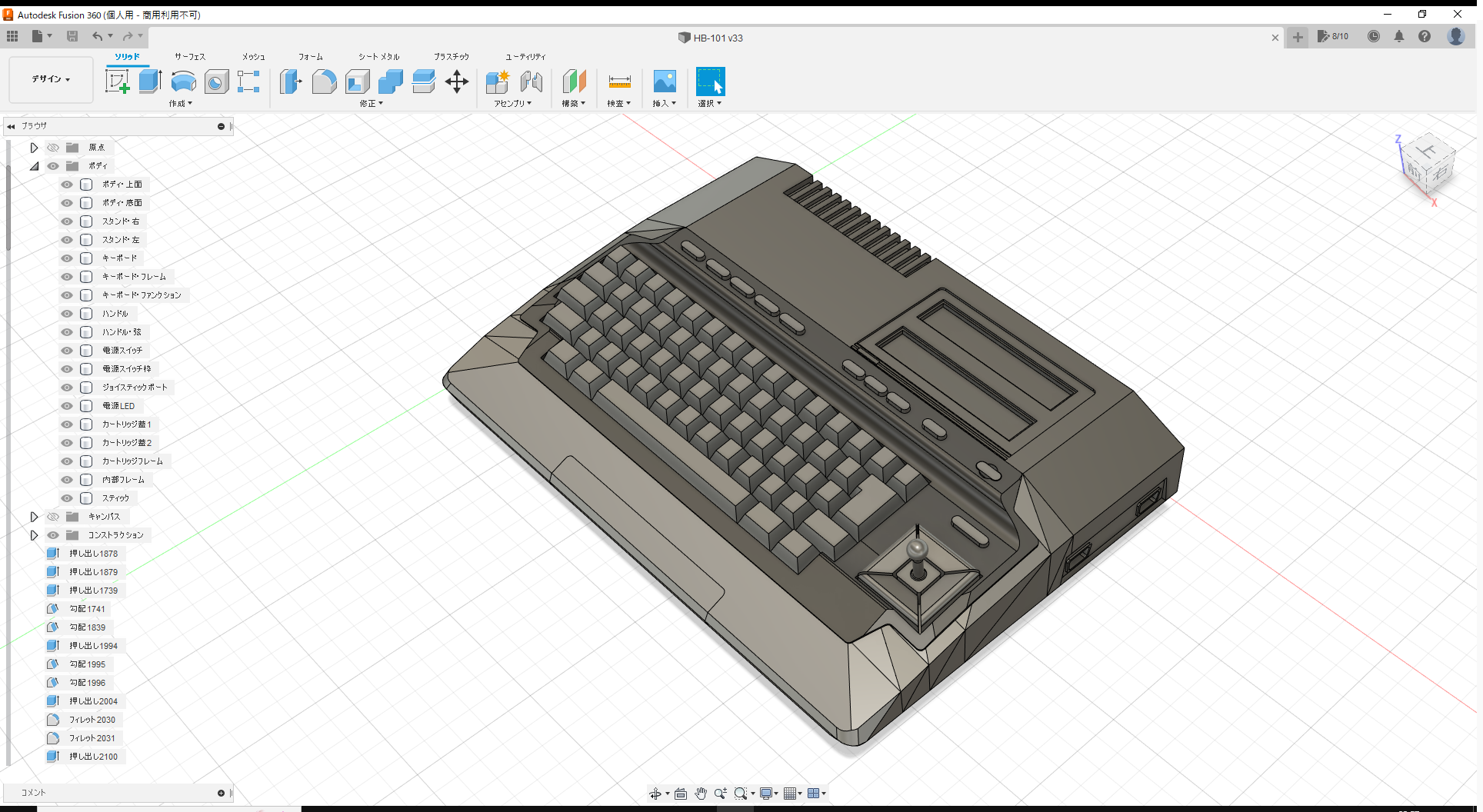Activate the Extrude tool
Viewport: 1483px width, 812px height.
pos(148,81)
